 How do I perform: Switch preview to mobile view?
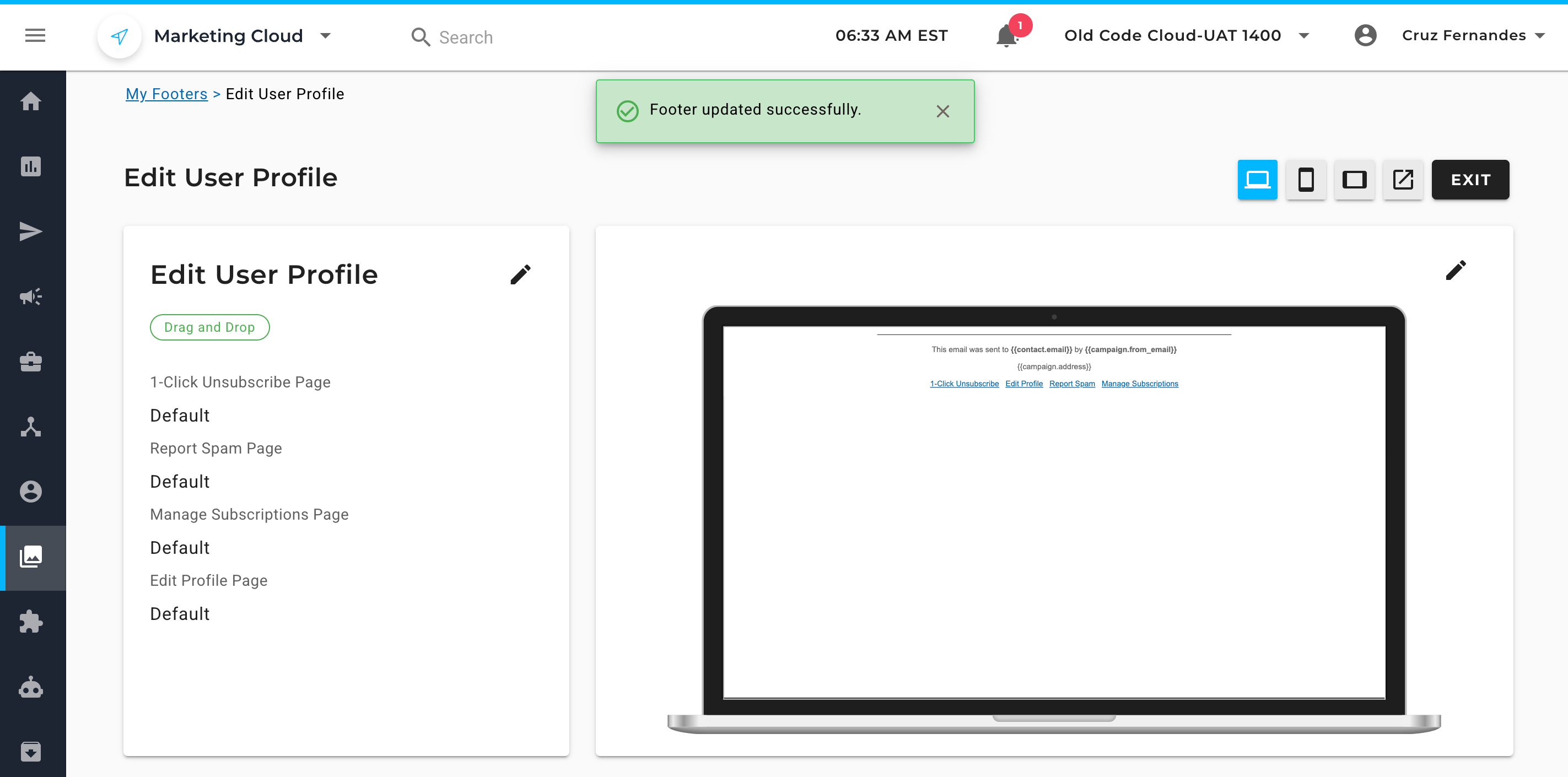pos(1306,180)
